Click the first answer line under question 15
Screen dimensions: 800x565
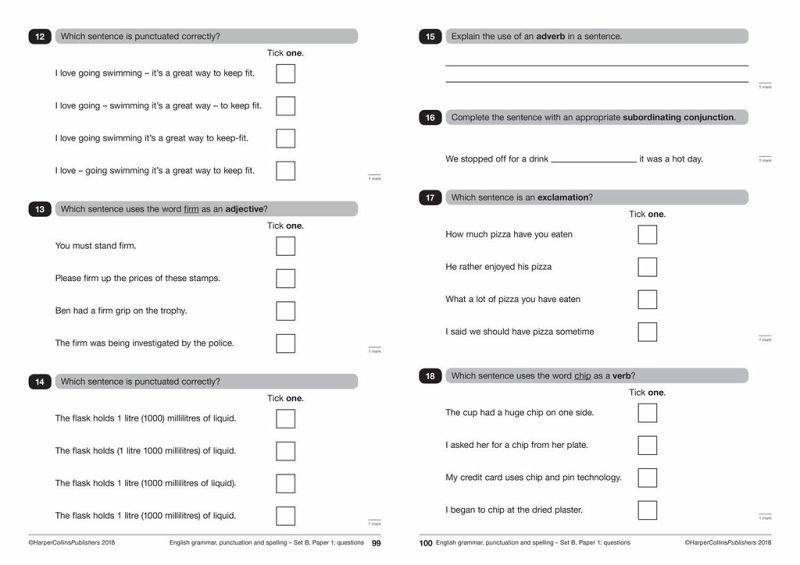coord(596,64)
